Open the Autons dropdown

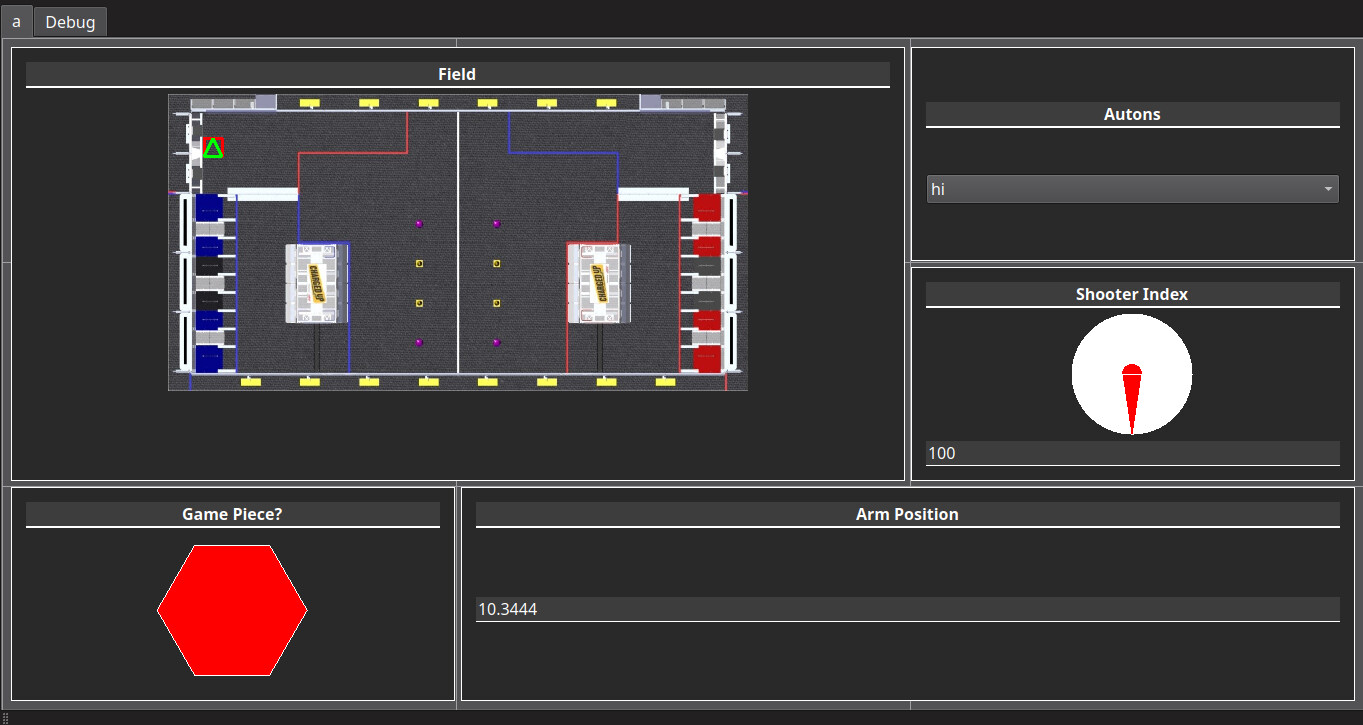point(1132,189)
